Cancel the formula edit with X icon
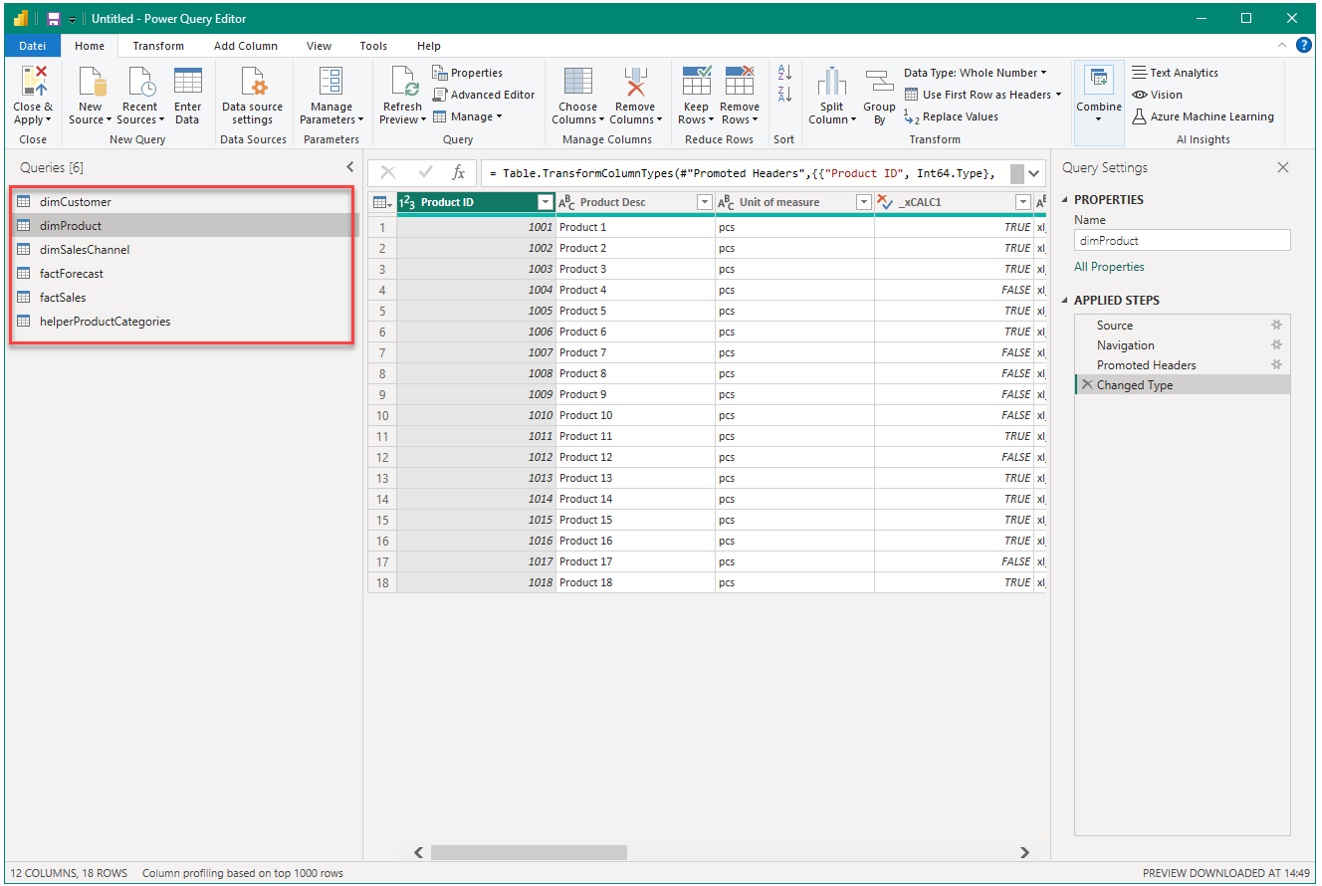The width and height of the screenshot is (1322, 886). point(388,172)
